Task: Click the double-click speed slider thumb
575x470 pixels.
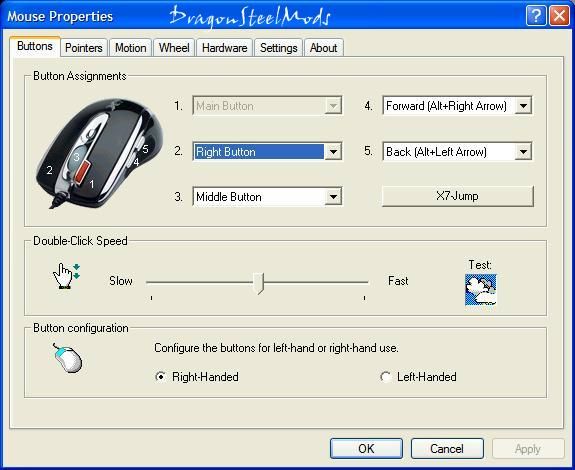Action: tap(259, 283)
